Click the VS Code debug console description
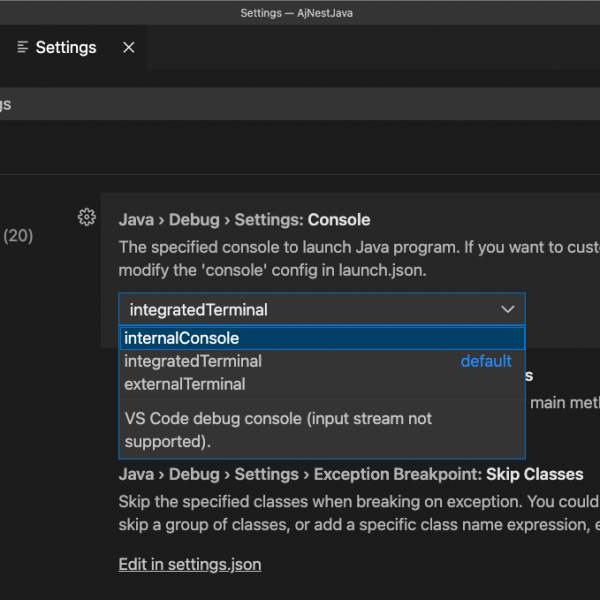 pos(278,429)
